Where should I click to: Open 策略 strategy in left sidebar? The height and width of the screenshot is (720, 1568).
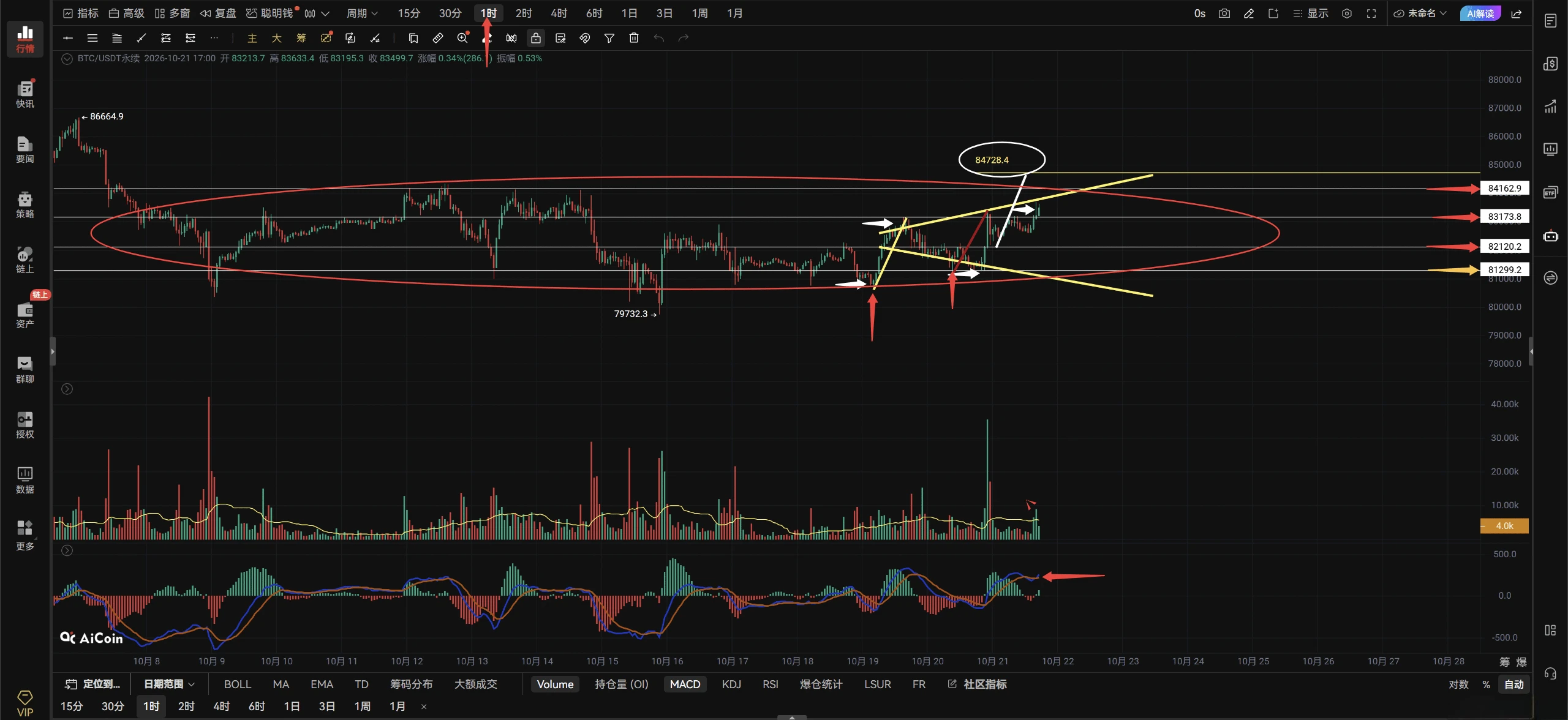click(25, 204)
